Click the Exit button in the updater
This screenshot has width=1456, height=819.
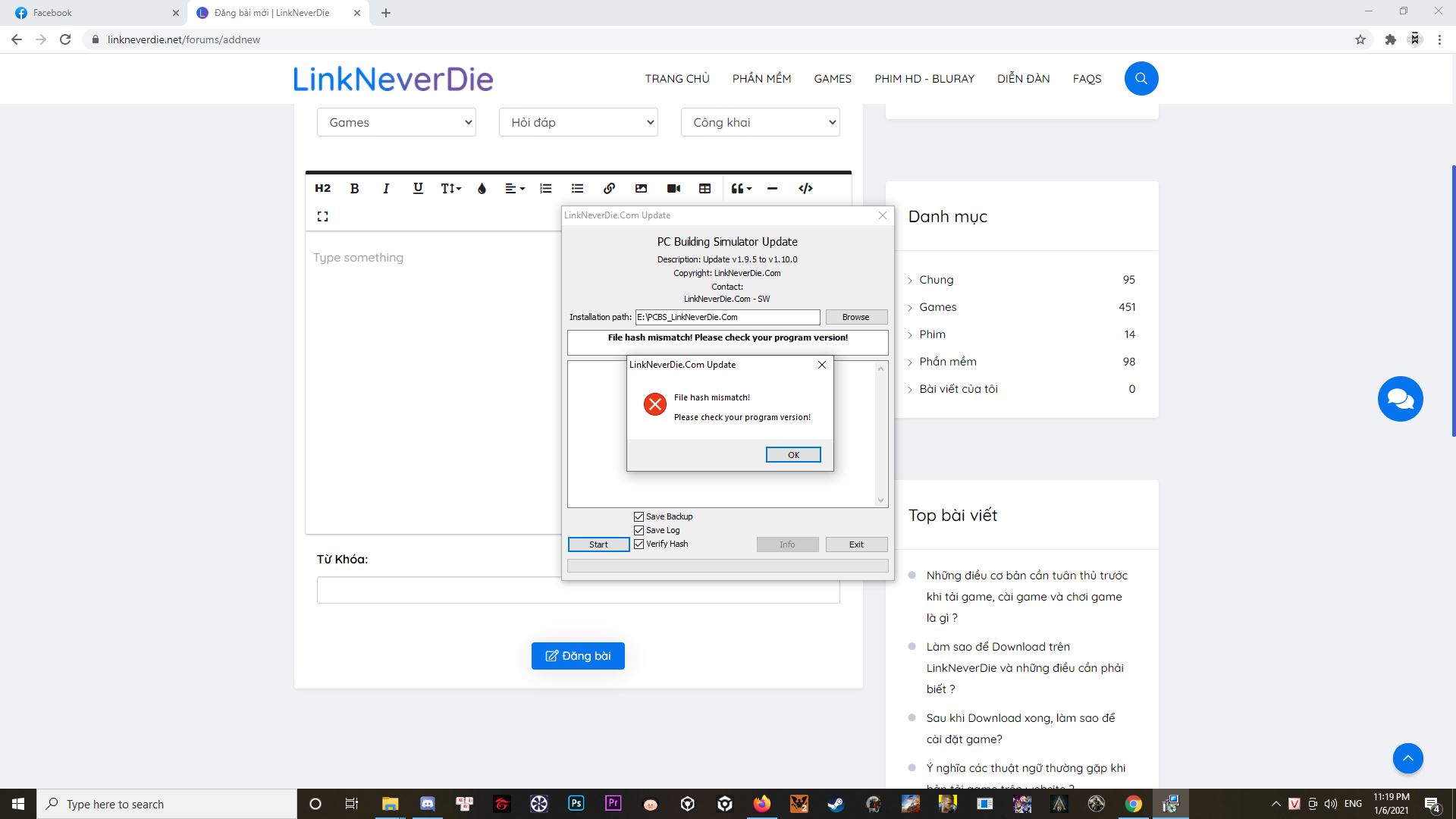tap(856, 544)
